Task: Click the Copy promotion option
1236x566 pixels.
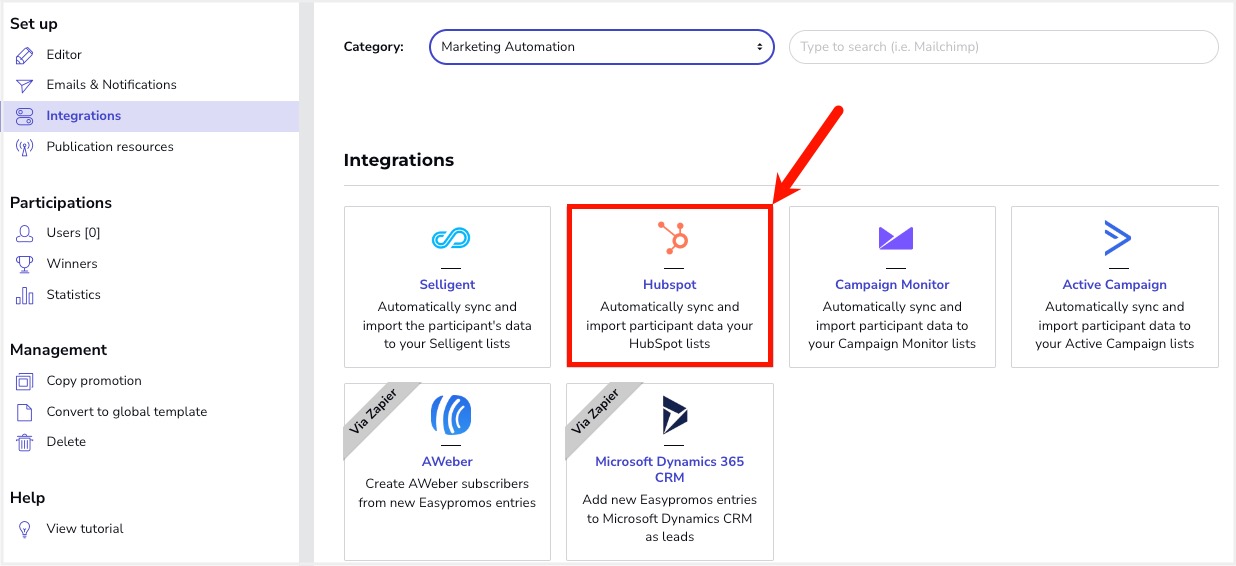Action: point(94,381)
